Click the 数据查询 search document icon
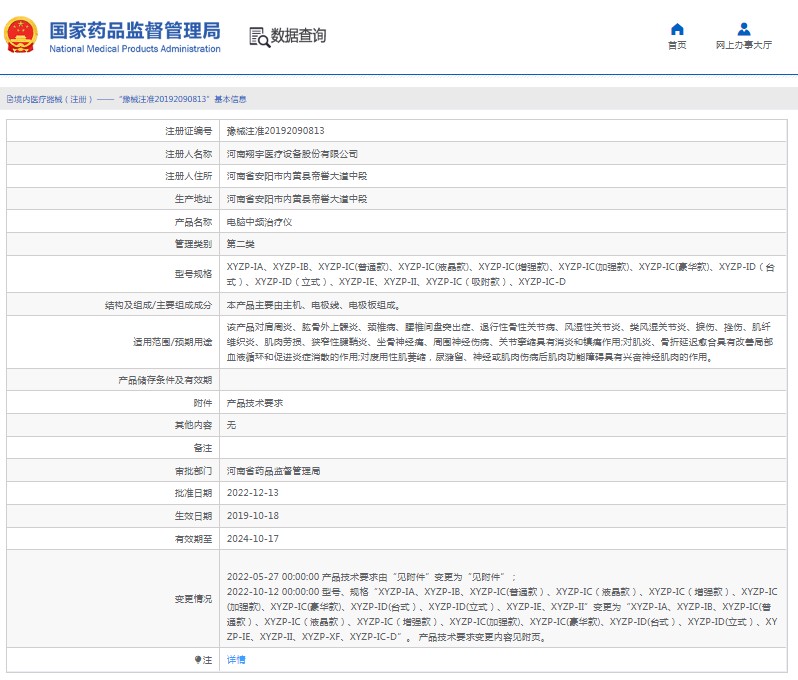Screen dimensions: 798x680 259,37
